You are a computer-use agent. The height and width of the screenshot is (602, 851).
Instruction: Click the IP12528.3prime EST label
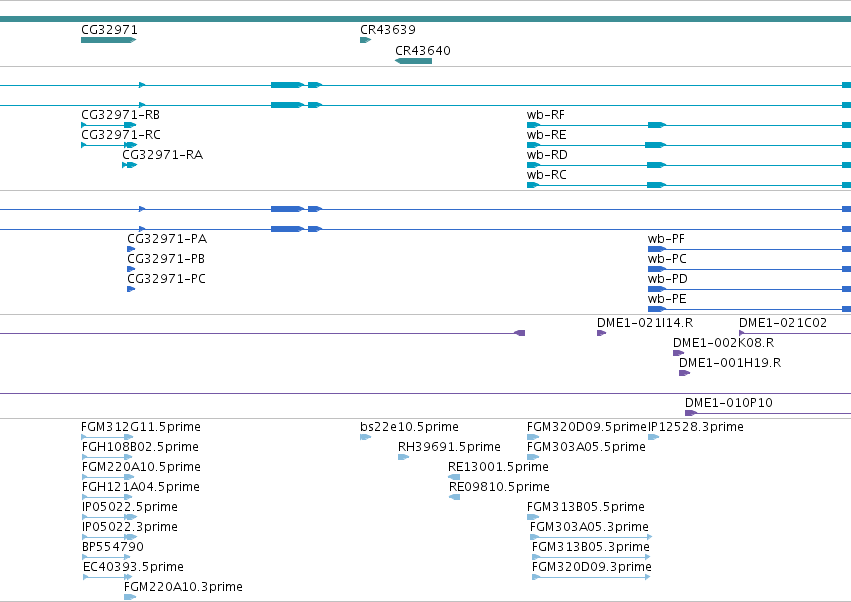(x=696, y=427)
